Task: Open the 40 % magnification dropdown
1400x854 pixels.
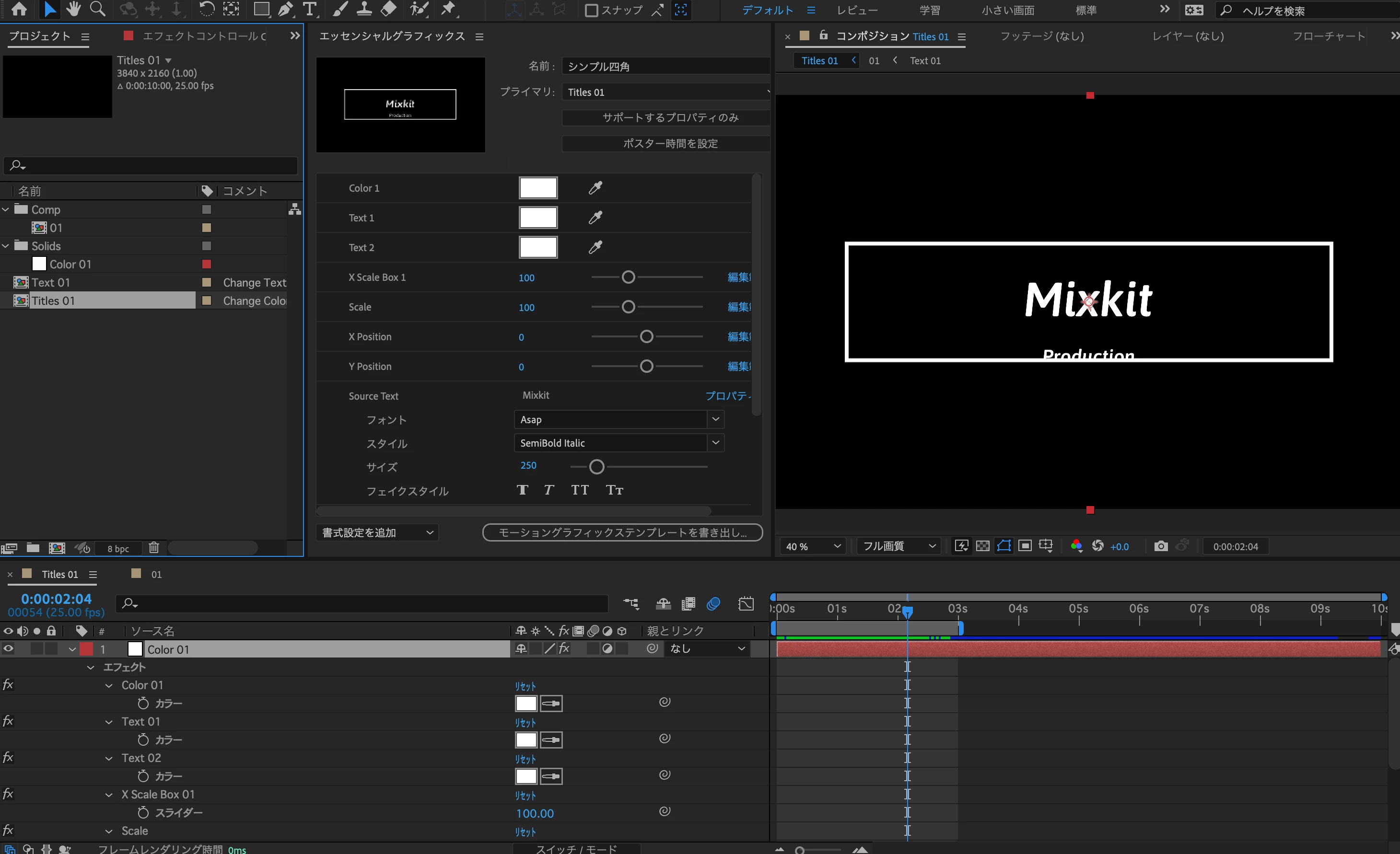Action: click(813, 546)
